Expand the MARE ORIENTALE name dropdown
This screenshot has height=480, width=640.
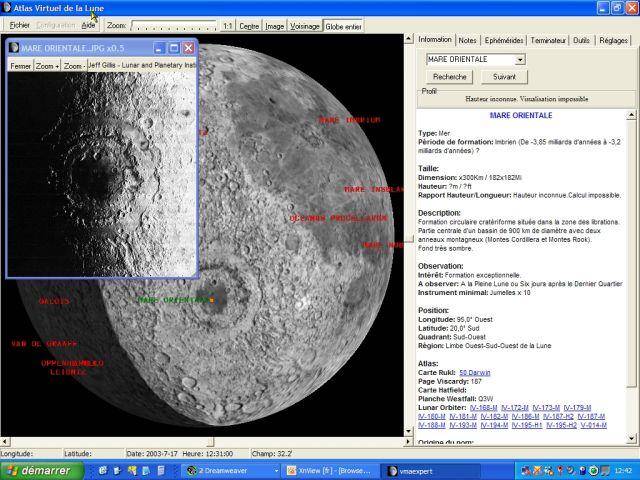coord(520,60)
